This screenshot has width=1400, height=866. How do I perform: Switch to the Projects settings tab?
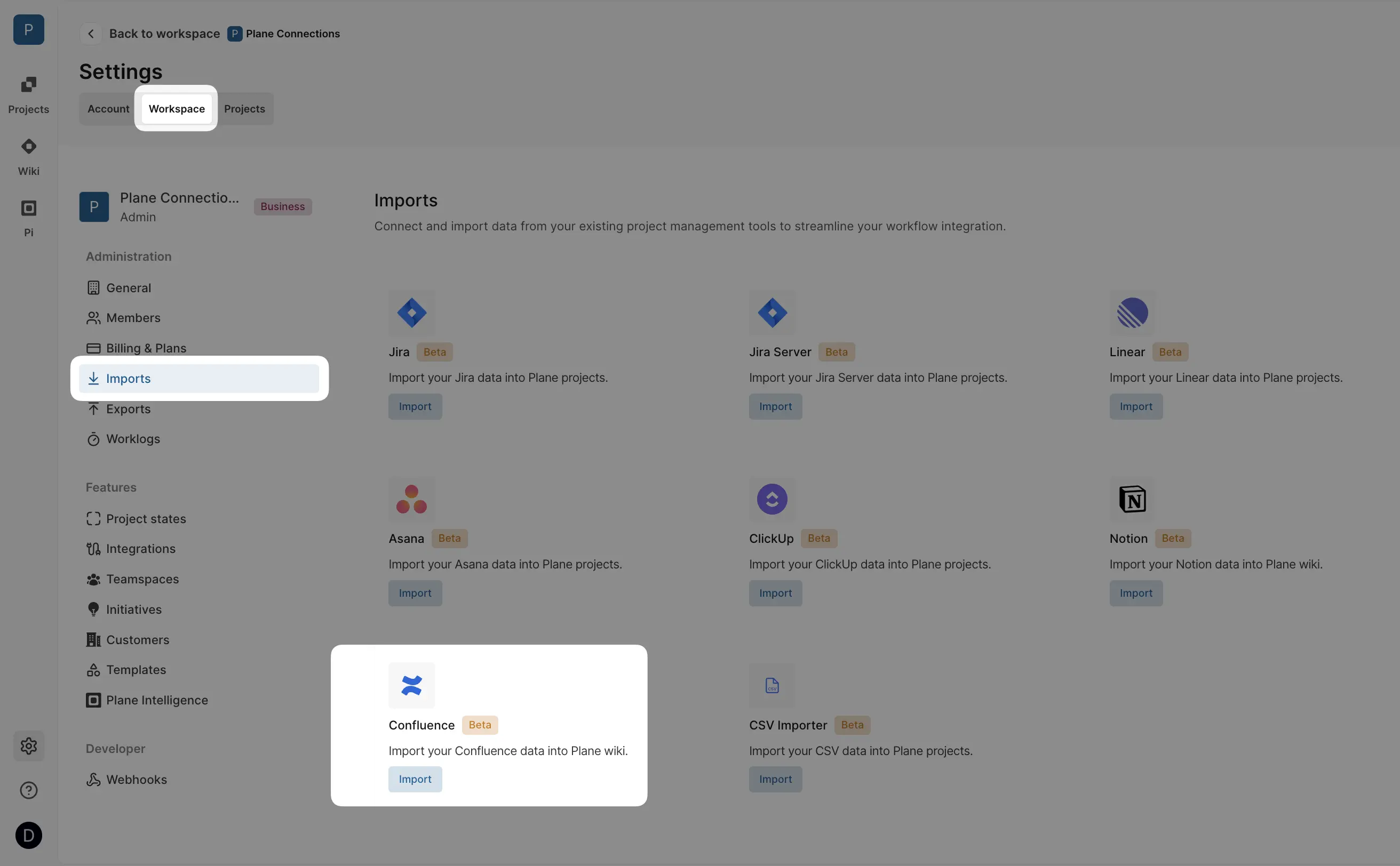pos(245,109)
